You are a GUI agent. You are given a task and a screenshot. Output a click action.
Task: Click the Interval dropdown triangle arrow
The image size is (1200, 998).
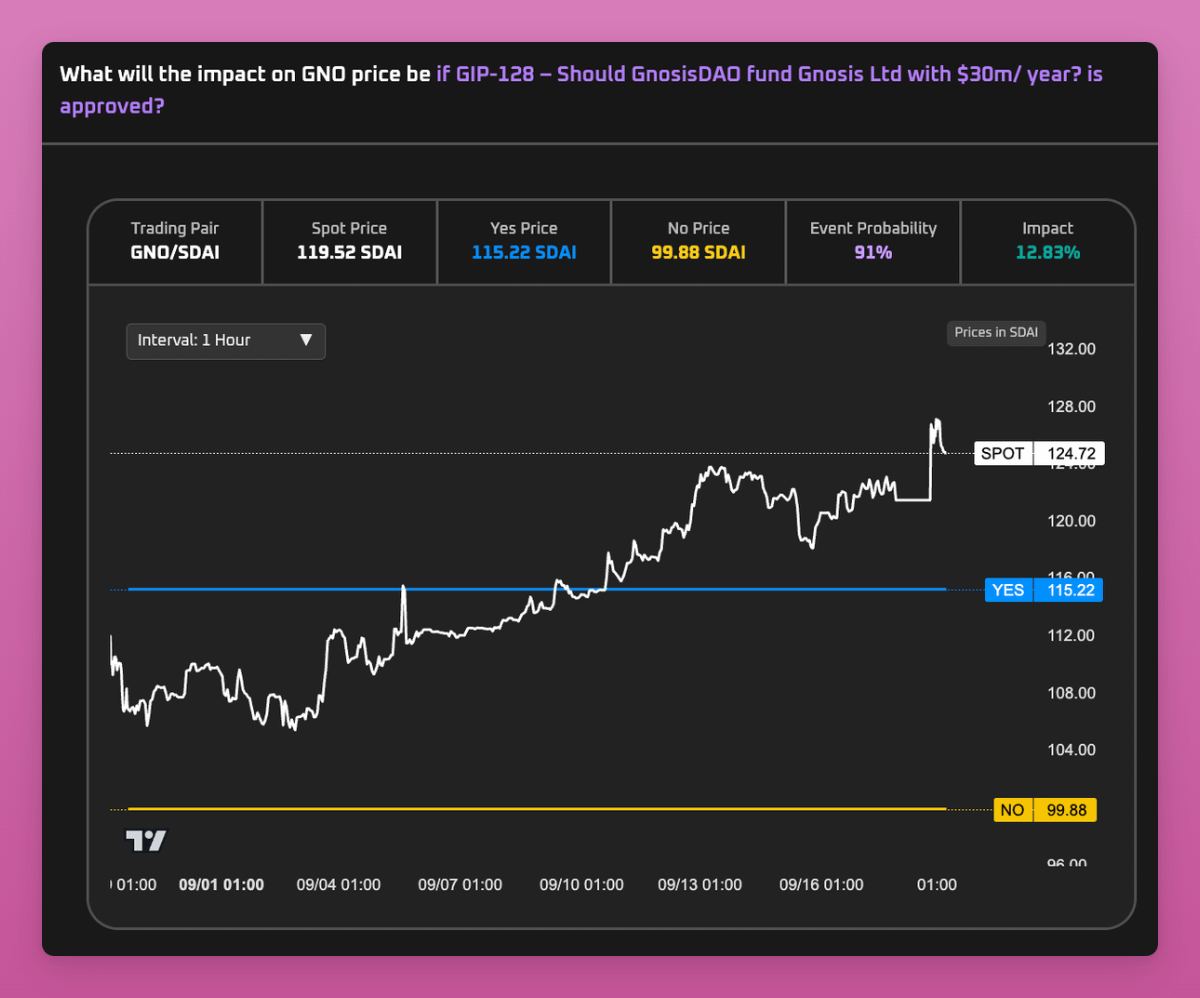(306, 340)
